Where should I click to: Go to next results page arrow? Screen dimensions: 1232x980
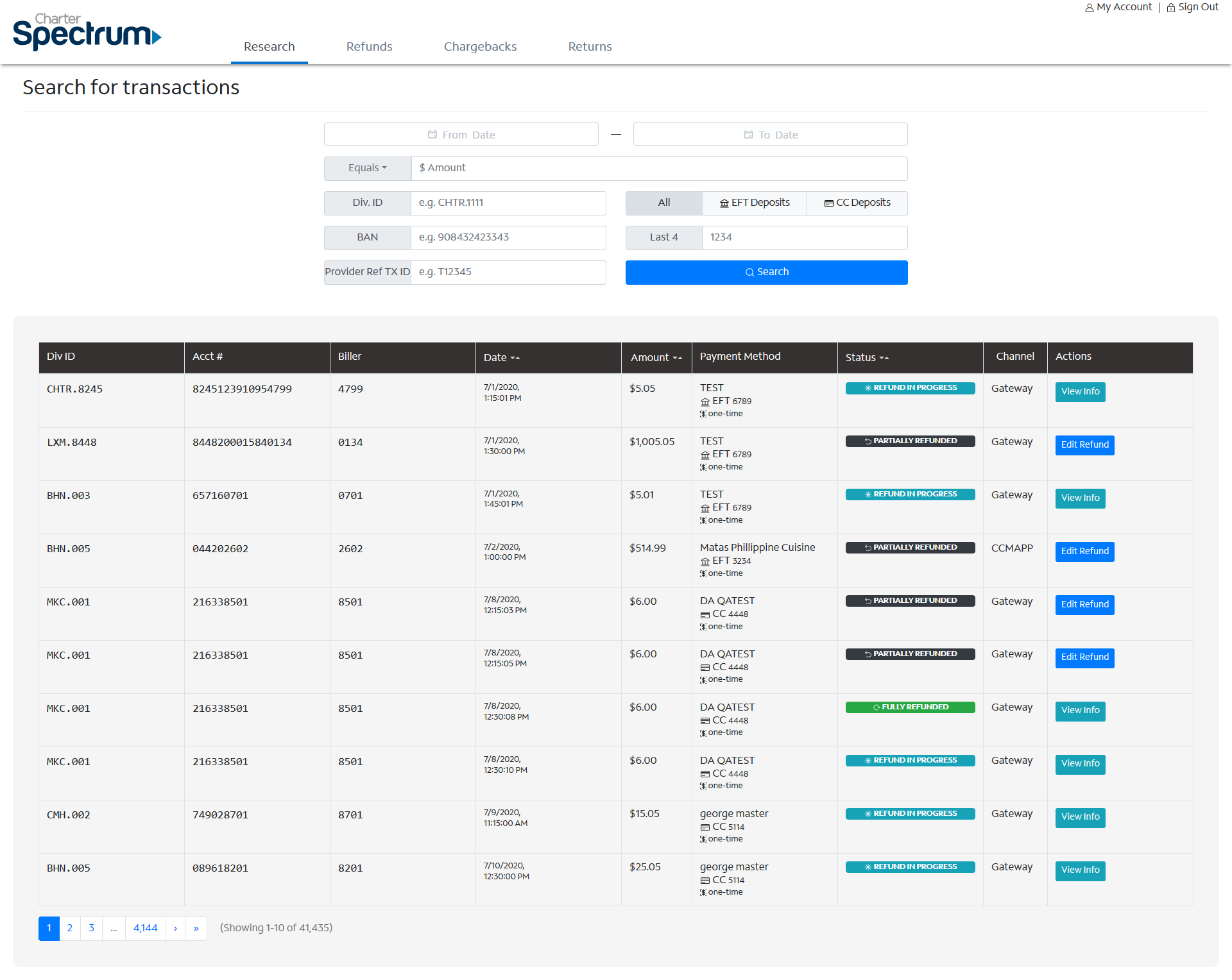[175, 928]
